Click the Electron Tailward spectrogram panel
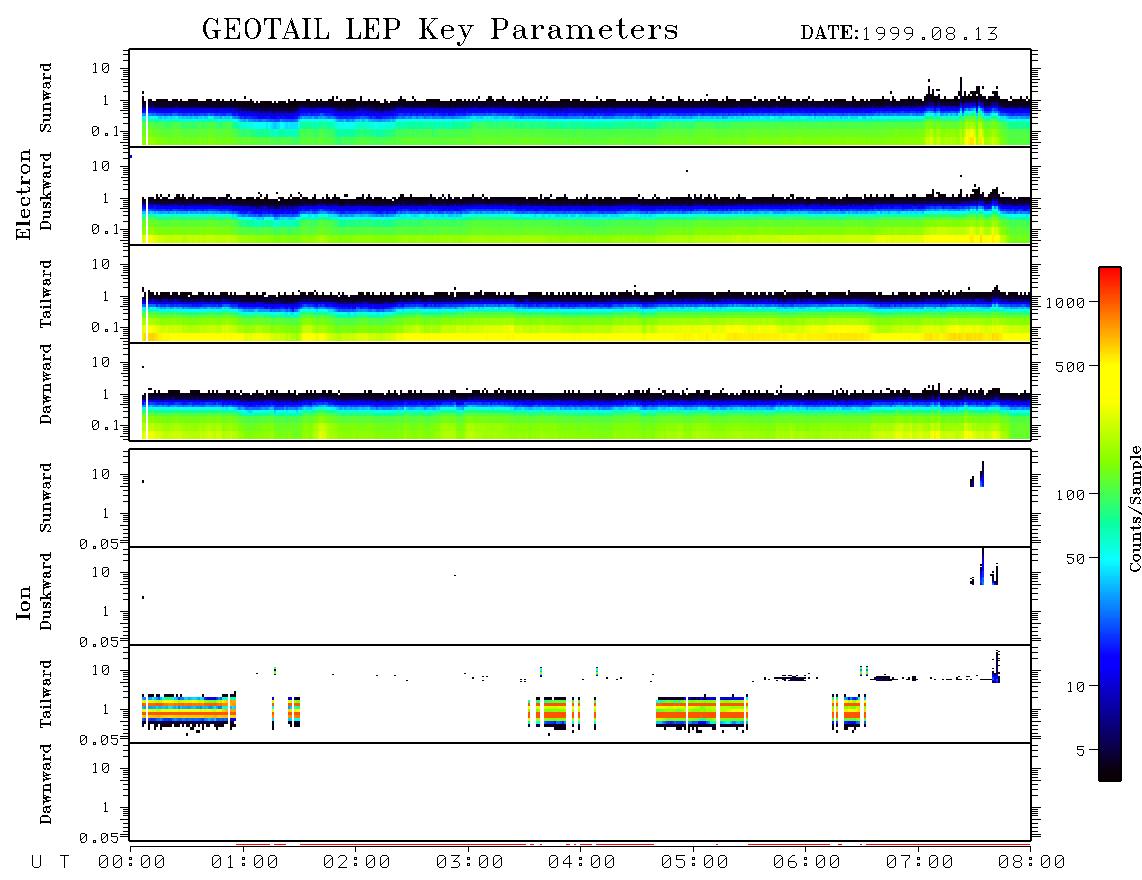This screenshot has width=1142, height=880. tap(580, 294)
